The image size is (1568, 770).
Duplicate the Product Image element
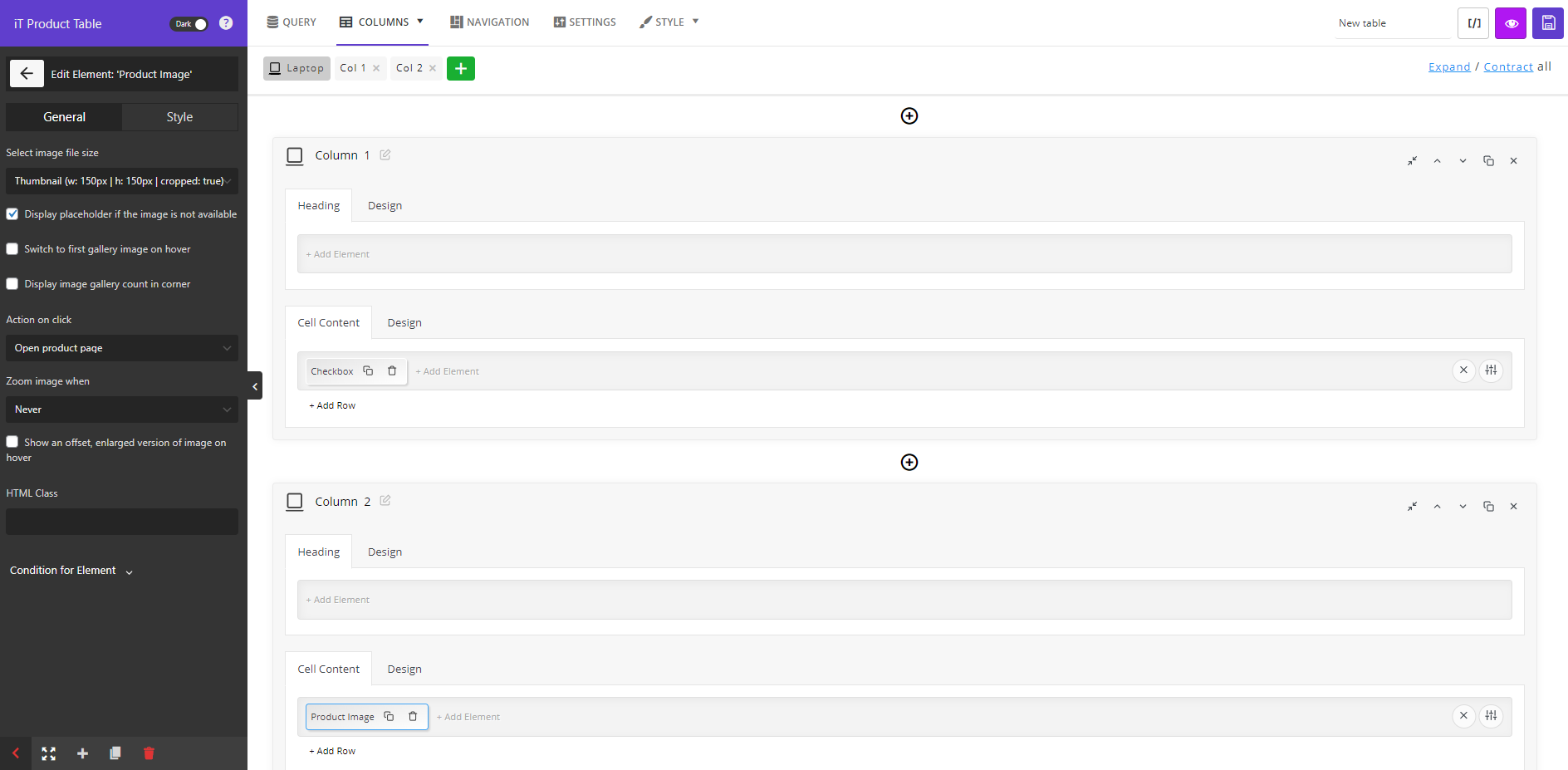click(389, 716)
